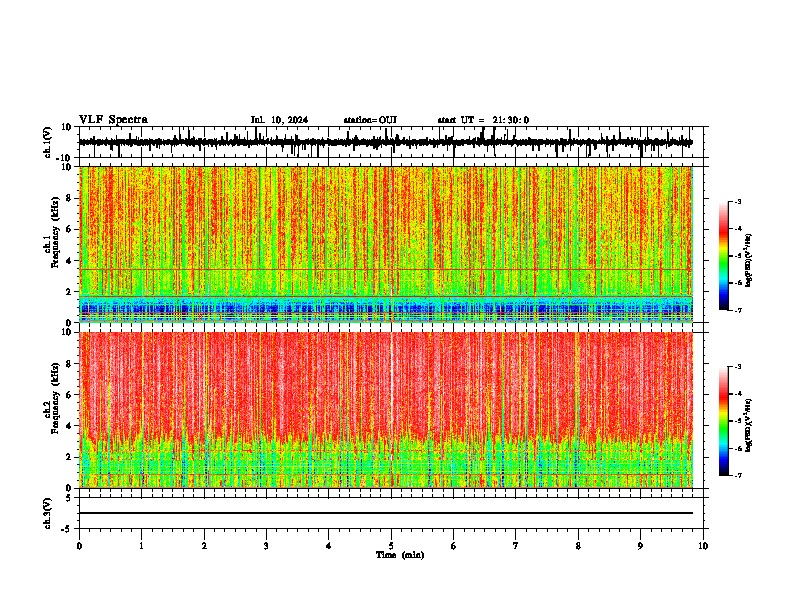The height and width of the screenshot is (612, 792).
Task: Click the ch.1 "Frequency (kHz)" axis label
Action: 55,232
